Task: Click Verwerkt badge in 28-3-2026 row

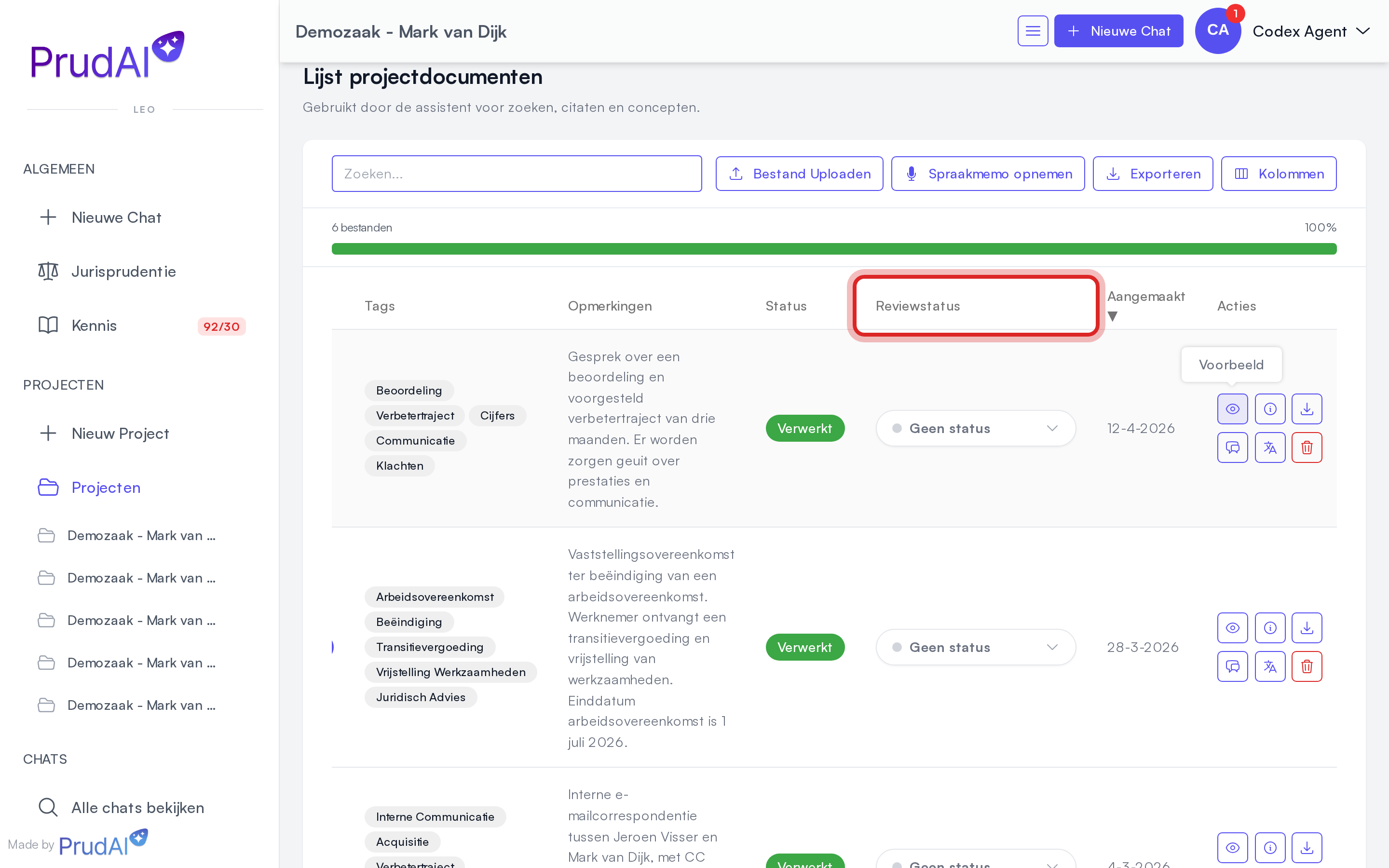Action: [x=804, y=647]
